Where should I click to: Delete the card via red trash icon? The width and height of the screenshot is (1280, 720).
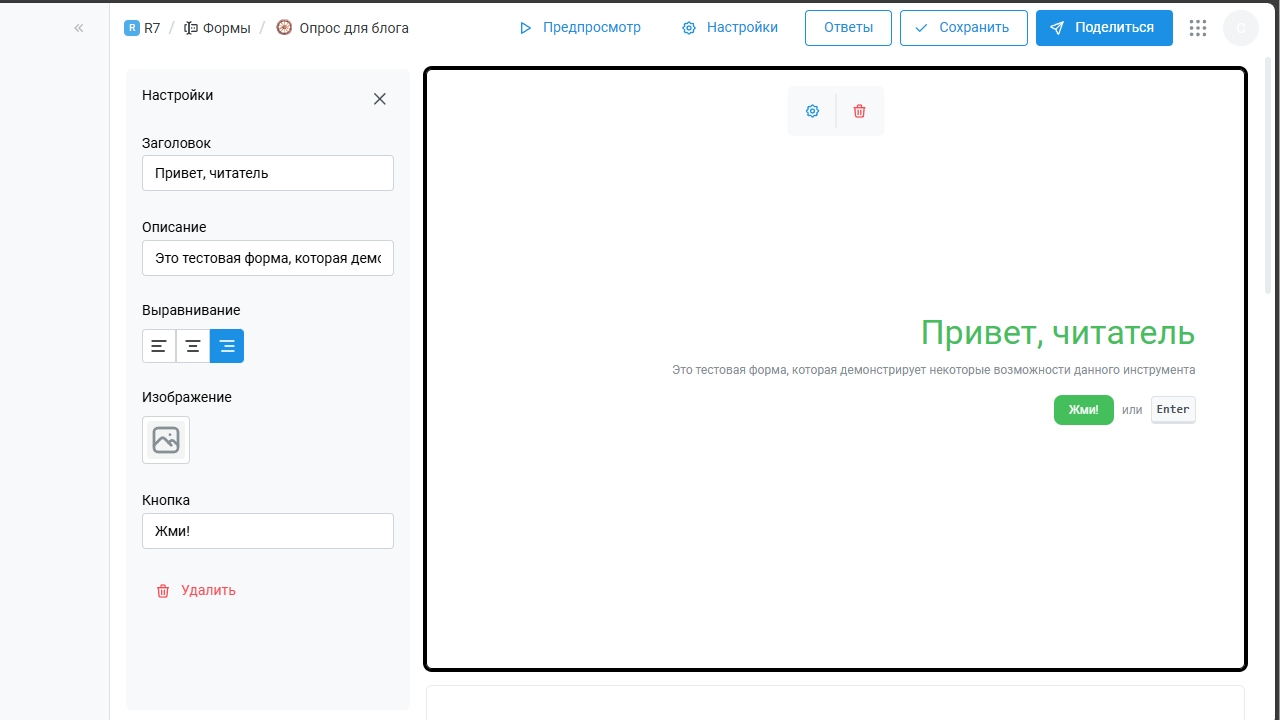tap(859, 111)
